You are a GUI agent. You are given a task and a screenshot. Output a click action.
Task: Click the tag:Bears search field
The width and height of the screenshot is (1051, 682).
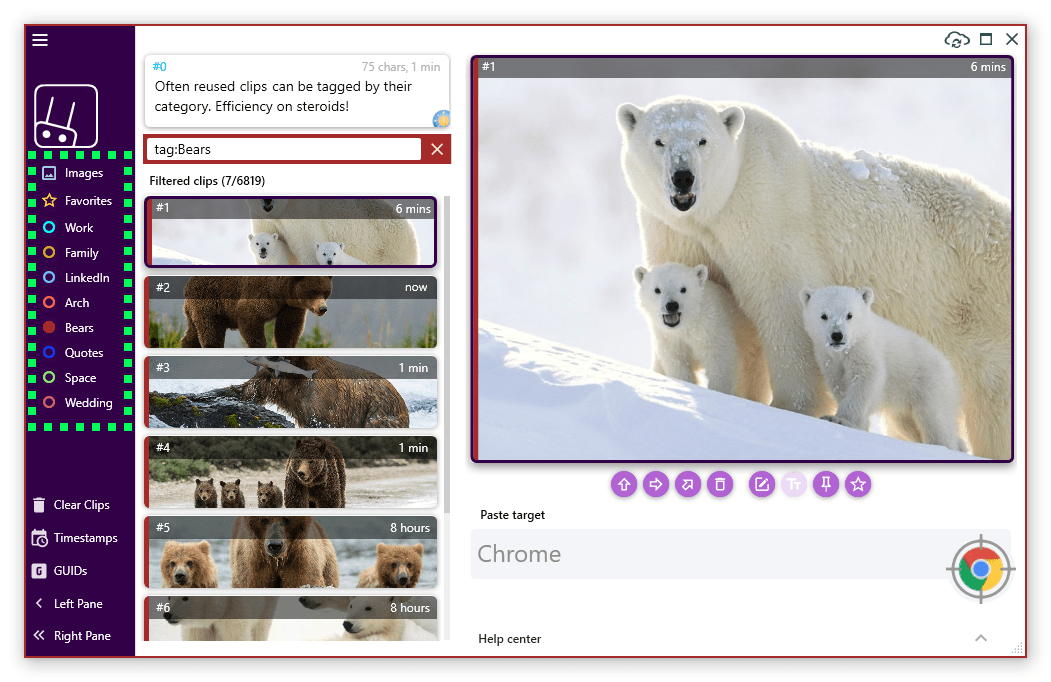click(284, 149)
